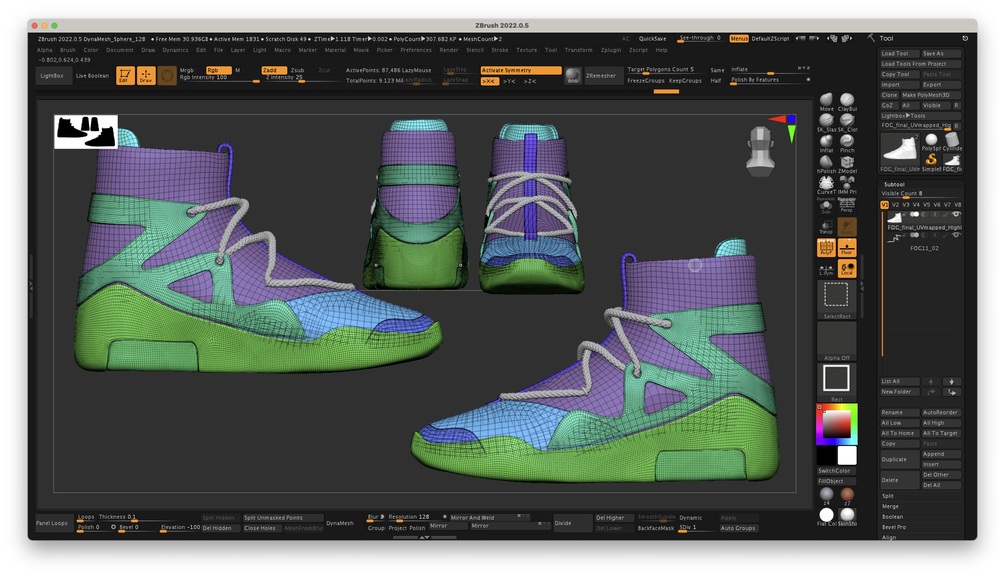
Task: Select the SkinShade material
Action: click(847, 516)
